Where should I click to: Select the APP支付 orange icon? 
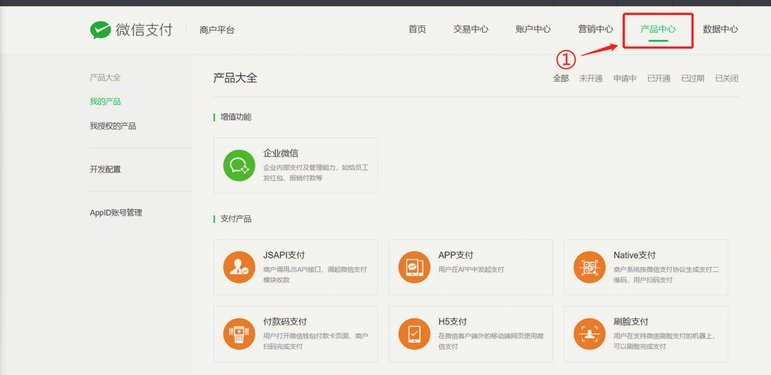click(414, 267)
